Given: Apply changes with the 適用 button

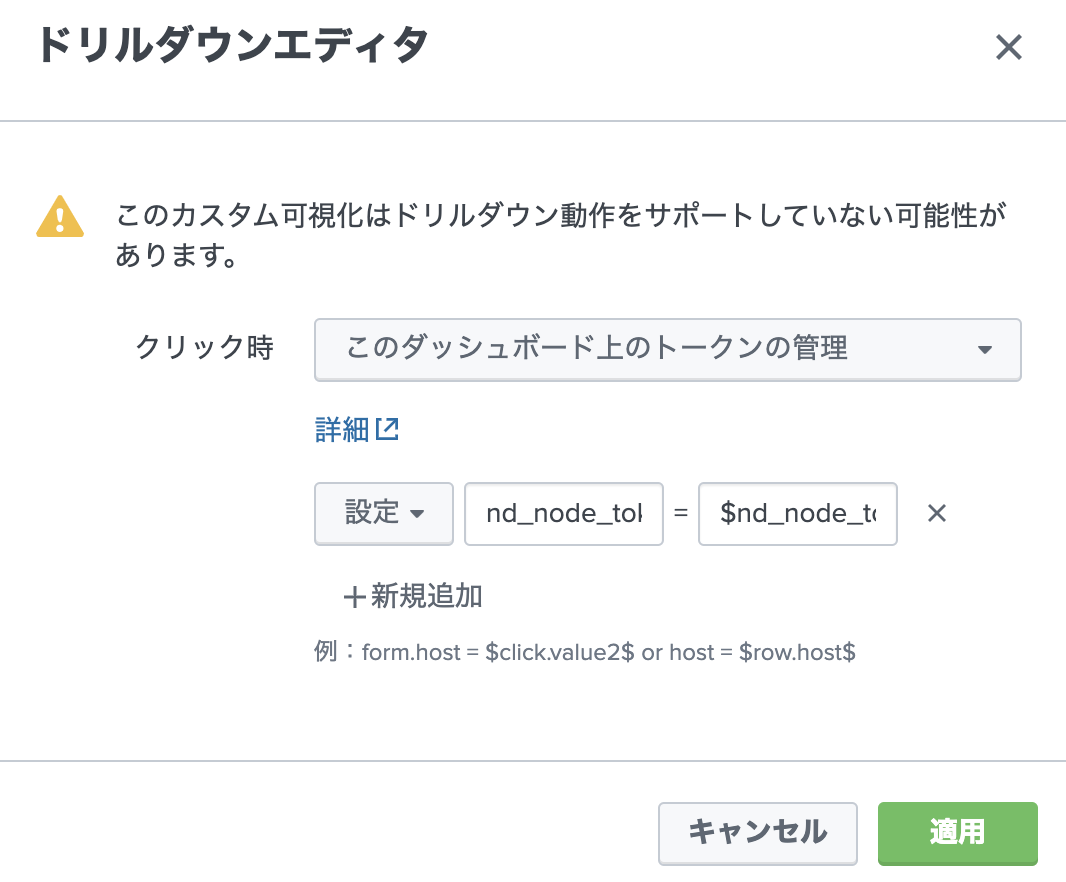Looking at the screenshot, I should [957, 832].
